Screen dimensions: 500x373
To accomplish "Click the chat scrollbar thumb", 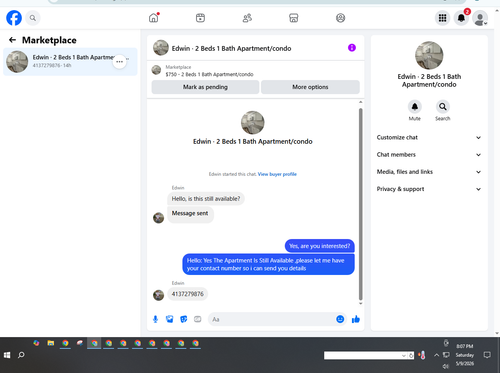I will click(x=361, y=204).
